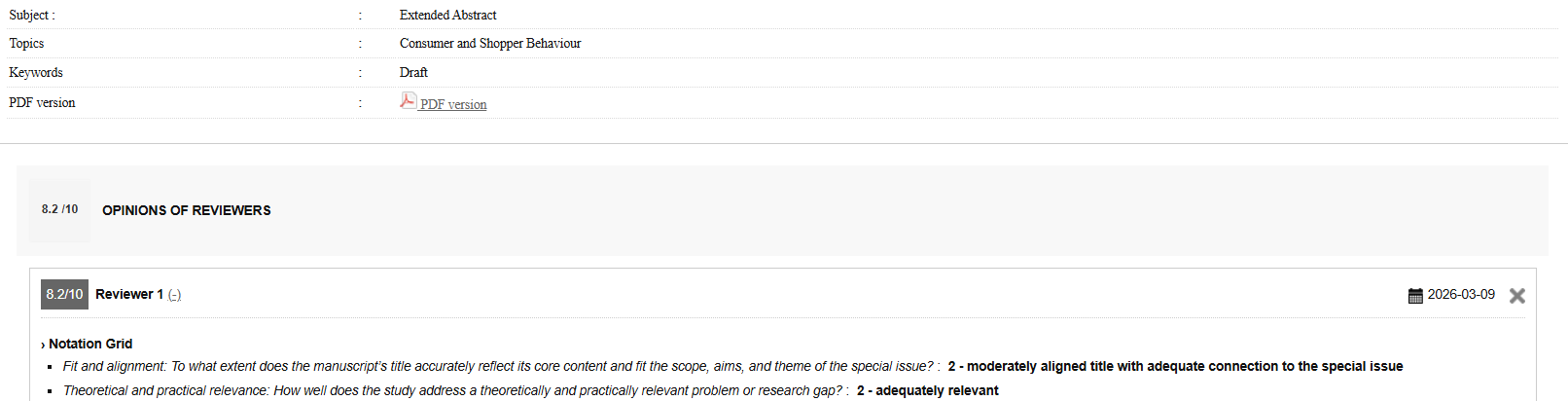1568x401 pixels.
Task: Click the "Topics" row label
Action: pos(26,43)
